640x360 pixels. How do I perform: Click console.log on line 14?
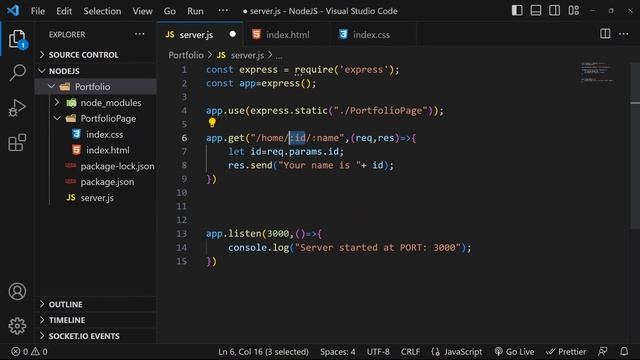(258, 247)
